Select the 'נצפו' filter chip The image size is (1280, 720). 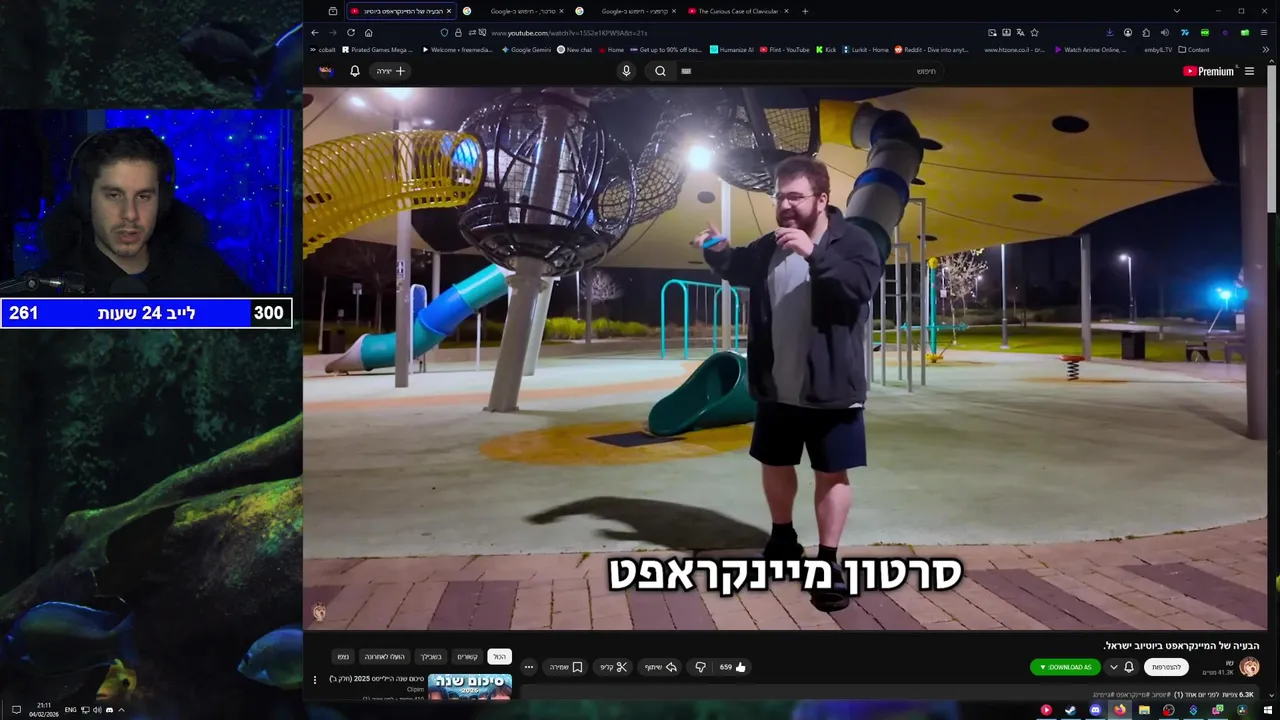[x=343, y=657]
